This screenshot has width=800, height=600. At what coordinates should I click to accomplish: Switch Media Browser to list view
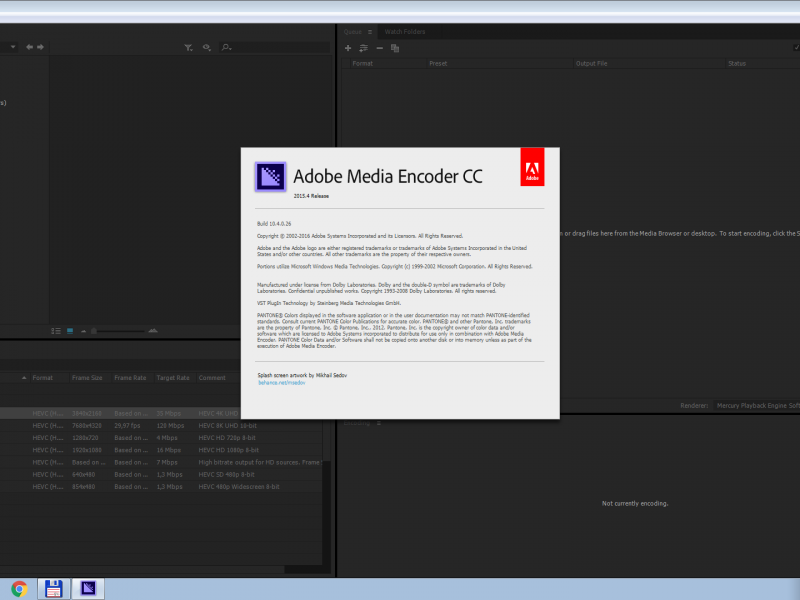[x=56, y=331]
